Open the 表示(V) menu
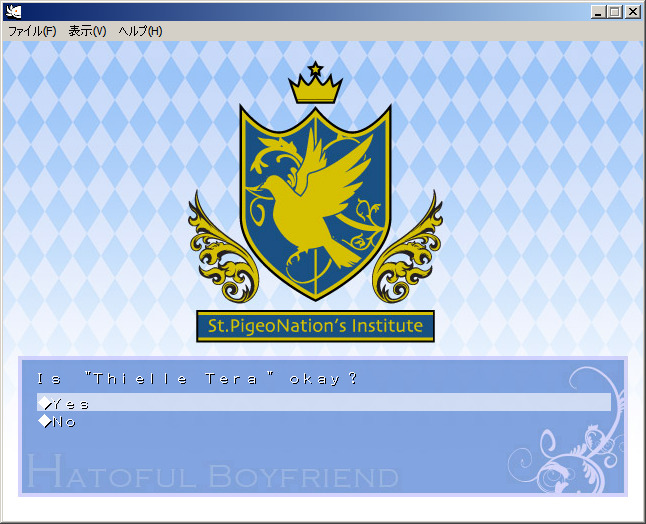 (87, 31)
